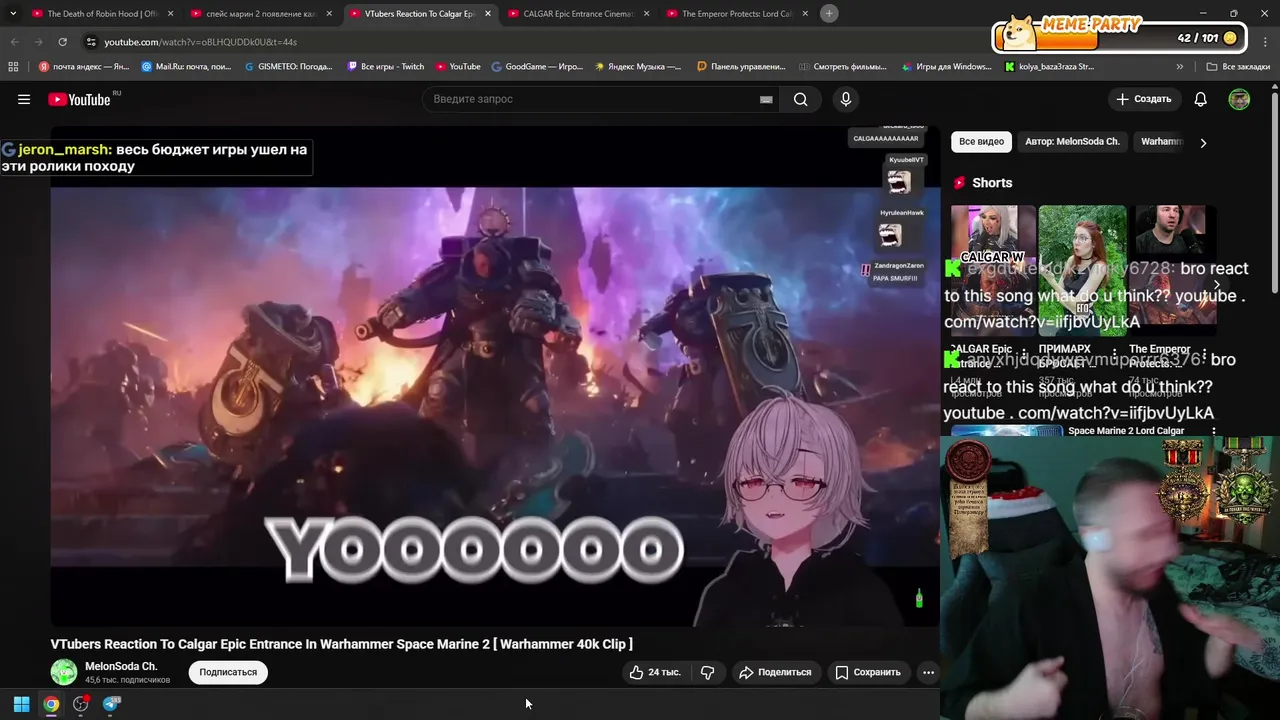Open the taskbar app next to Chrome
Image resolution: width=1280 pixels, height=720 pixels.
[x=81, y=704]
